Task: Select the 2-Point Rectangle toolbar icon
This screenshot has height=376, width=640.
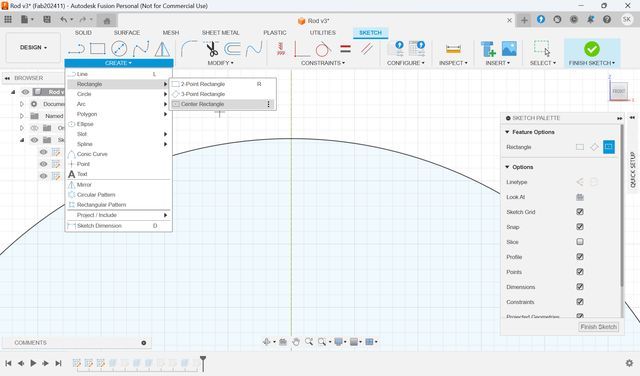Action: coord(98,49)
